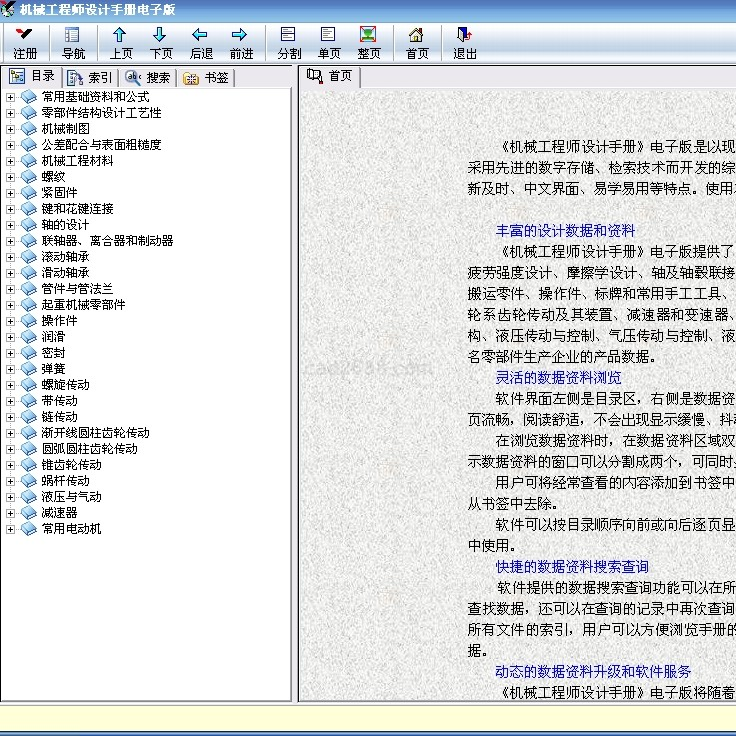Expand the 减速器 tree node
This screenshot has height=736, width=736.
tap(11, 513)
